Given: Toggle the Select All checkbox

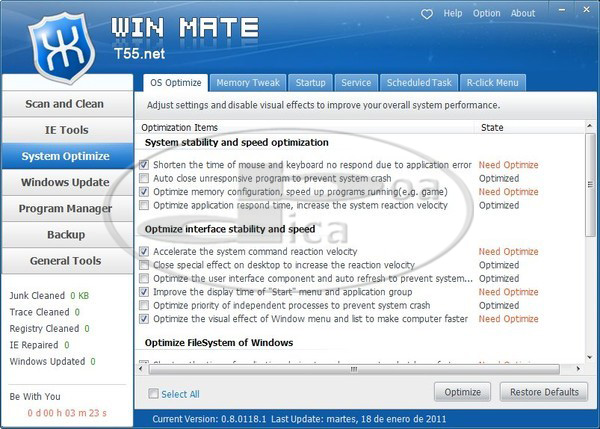Looking at the screenshot, I should (x=153, y=394).
